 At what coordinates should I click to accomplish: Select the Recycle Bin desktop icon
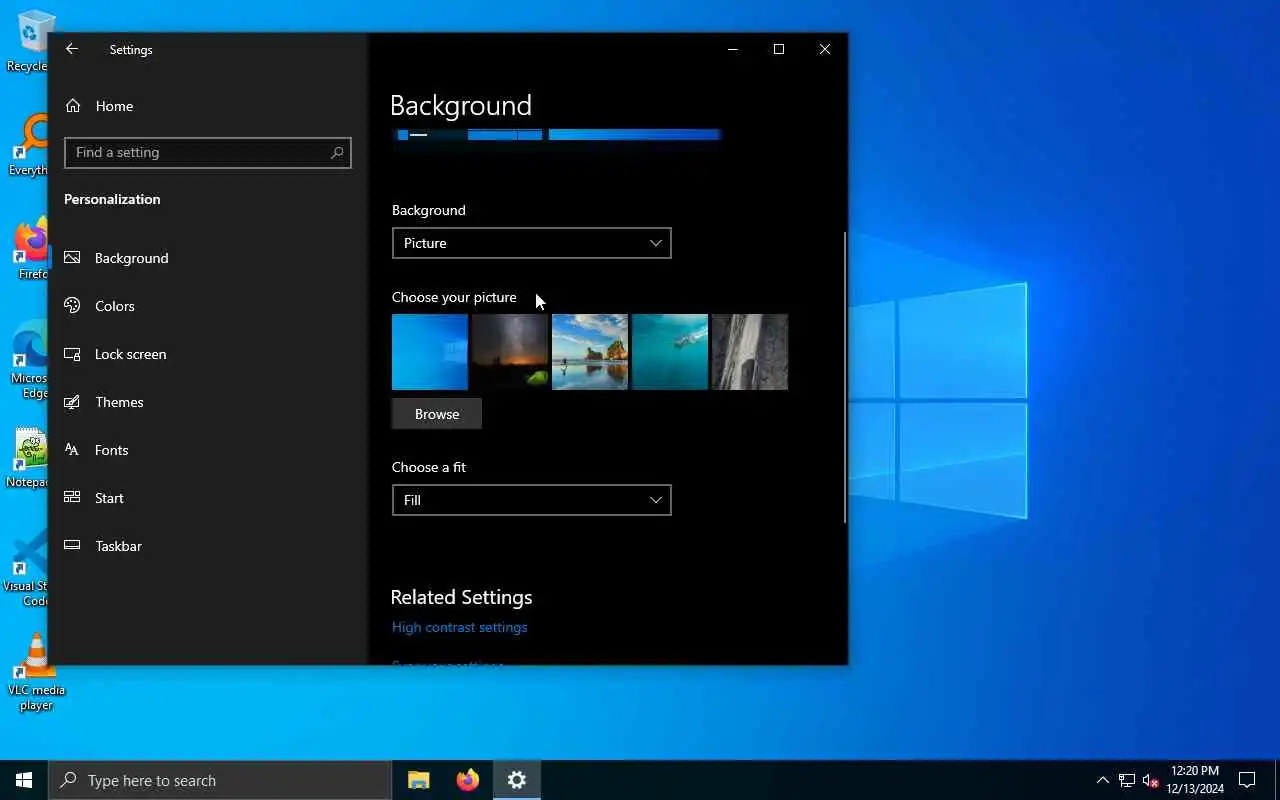(x=30, y=41)
